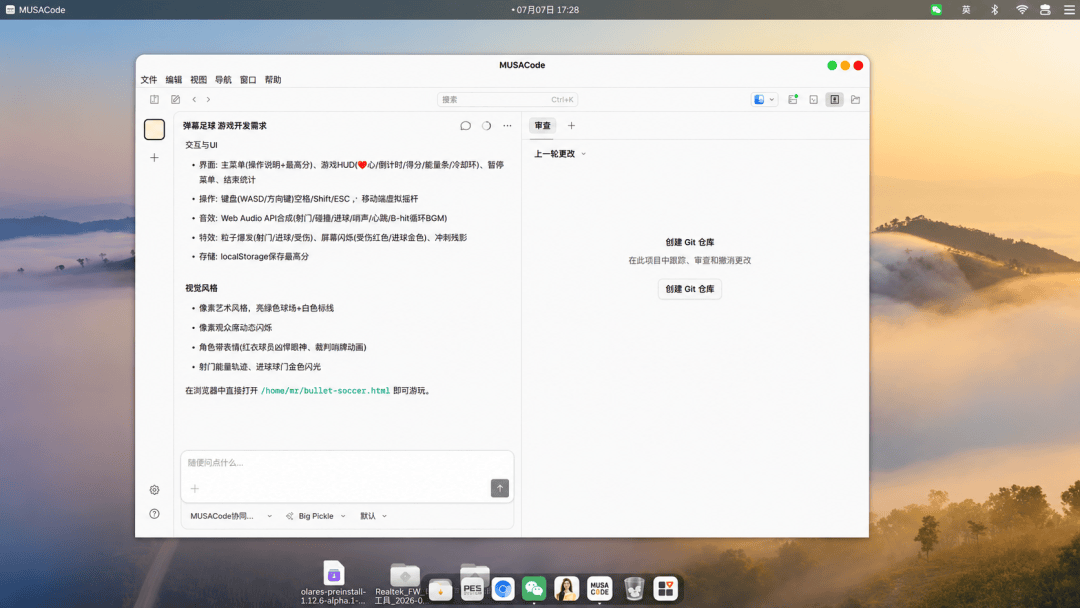Screen dimensions: 1080x608
Task: Open settings via the gear icon
Action: 154,490
